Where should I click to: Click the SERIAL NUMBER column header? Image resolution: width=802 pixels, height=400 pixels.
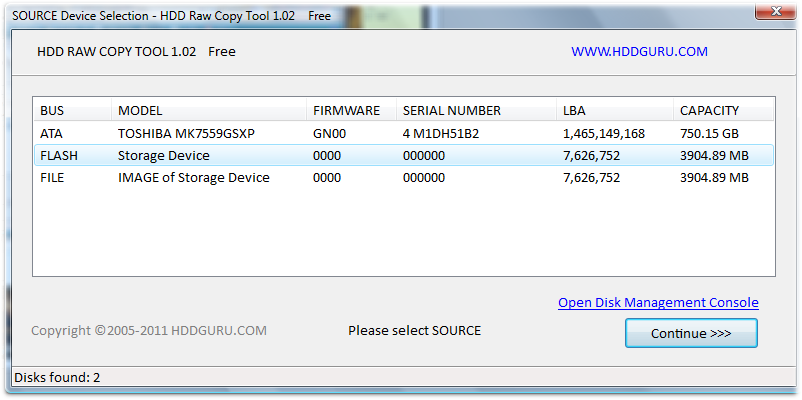click(477, 110)
